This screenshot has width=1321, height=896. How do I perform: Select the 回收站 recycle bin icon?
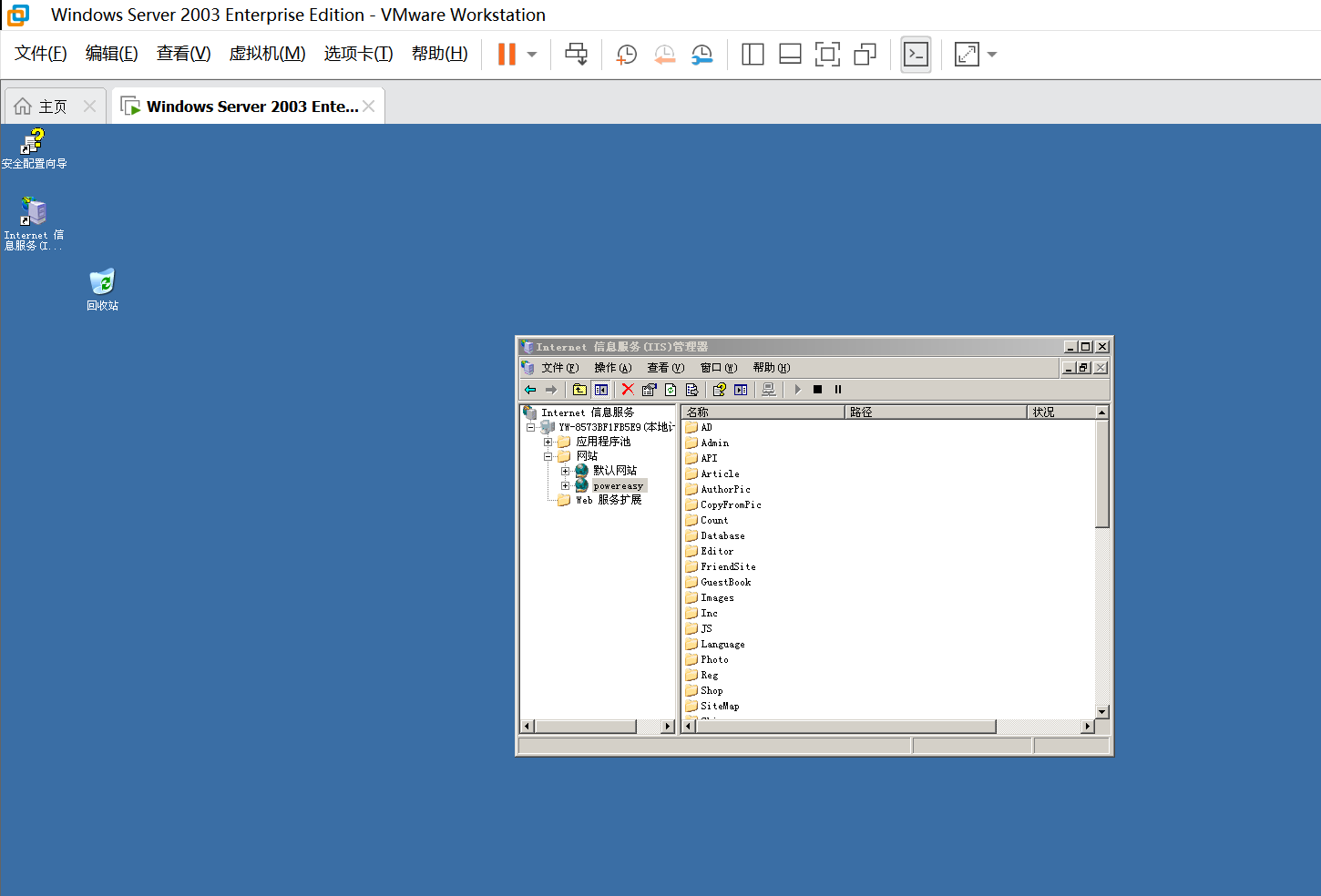click(102, 290)
